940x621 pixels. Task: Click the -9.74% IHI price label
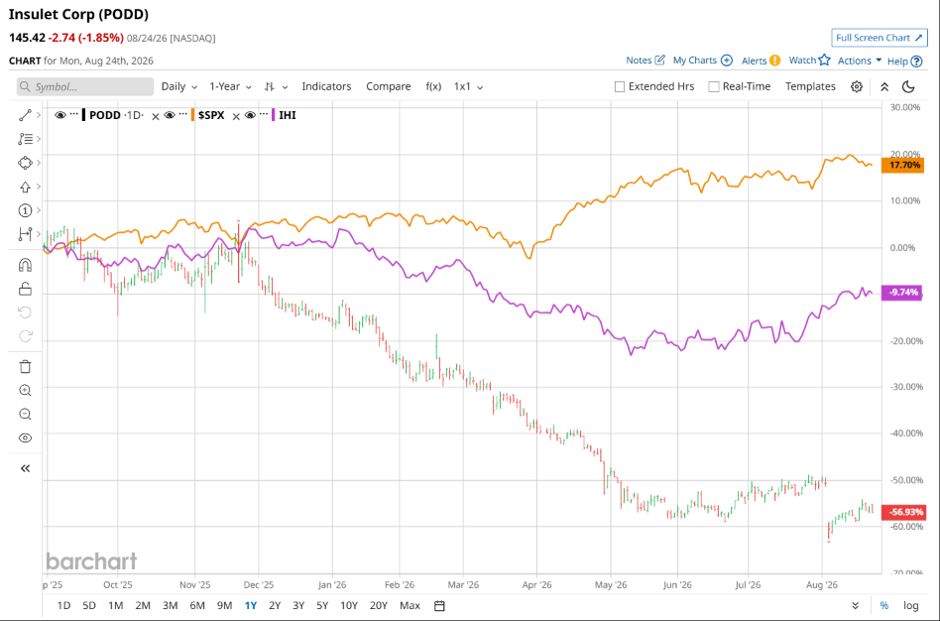(903, 293)
